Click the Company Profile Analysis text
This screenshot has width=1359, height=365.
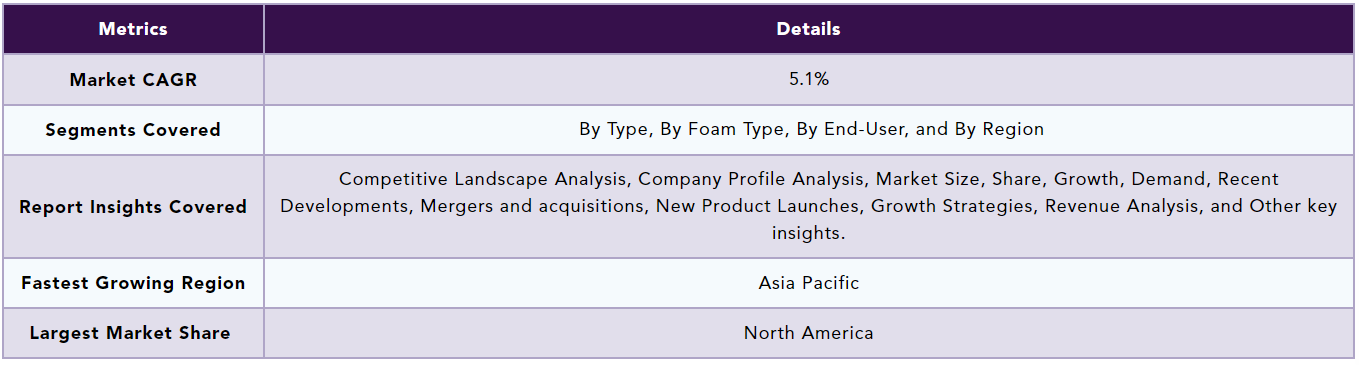(x=751, y=179)
